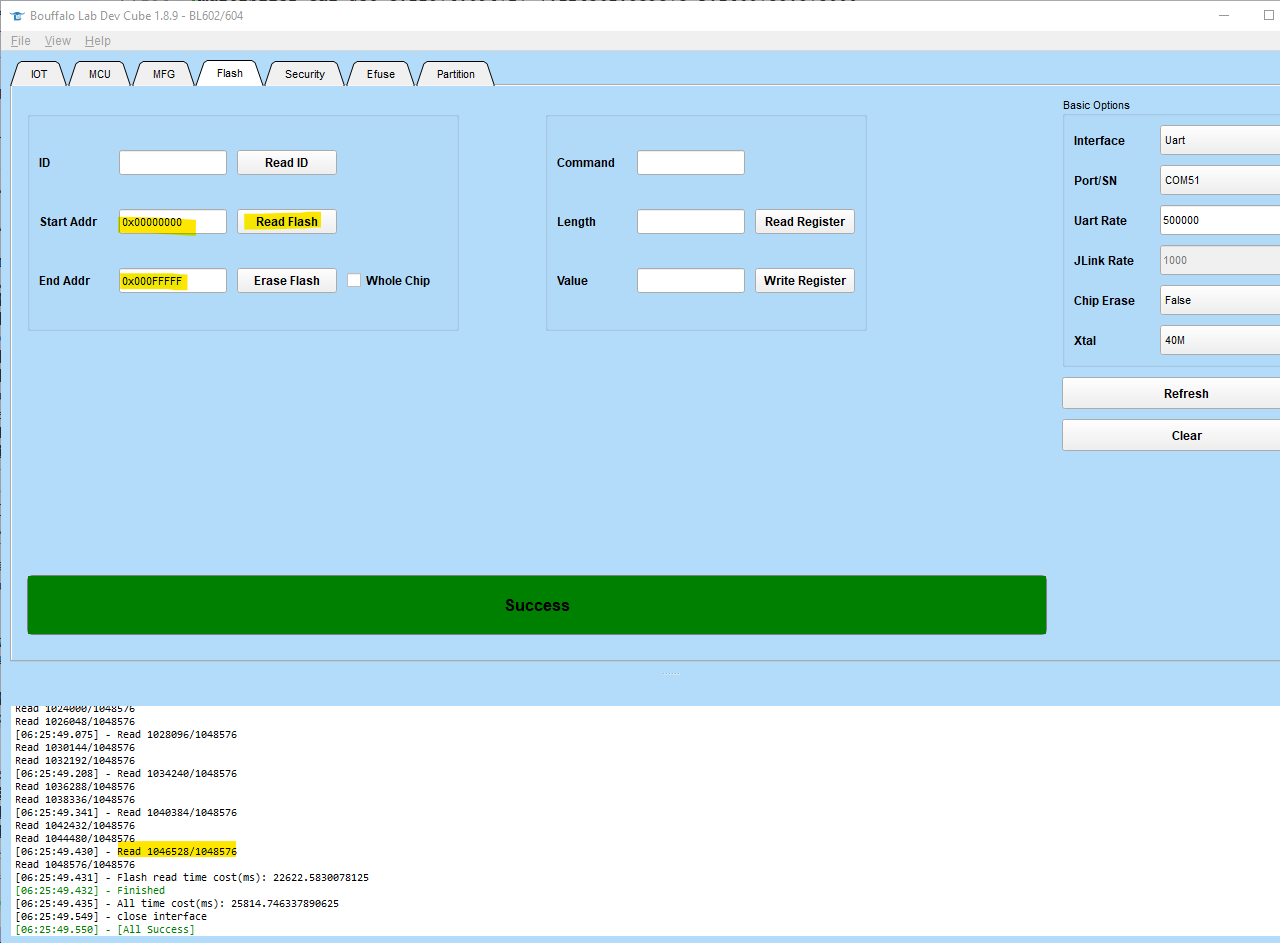The width and height of the screenshot is (1280, 943).
Task: Open the Chip Erase dropdown showing False
Action: coord(1220,300)
